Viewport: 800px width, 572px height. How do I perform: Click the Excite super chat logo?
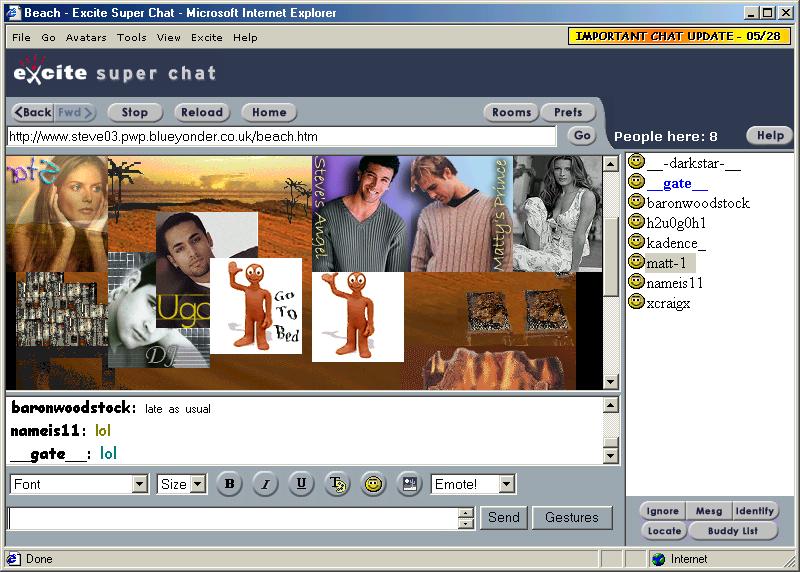114,73
